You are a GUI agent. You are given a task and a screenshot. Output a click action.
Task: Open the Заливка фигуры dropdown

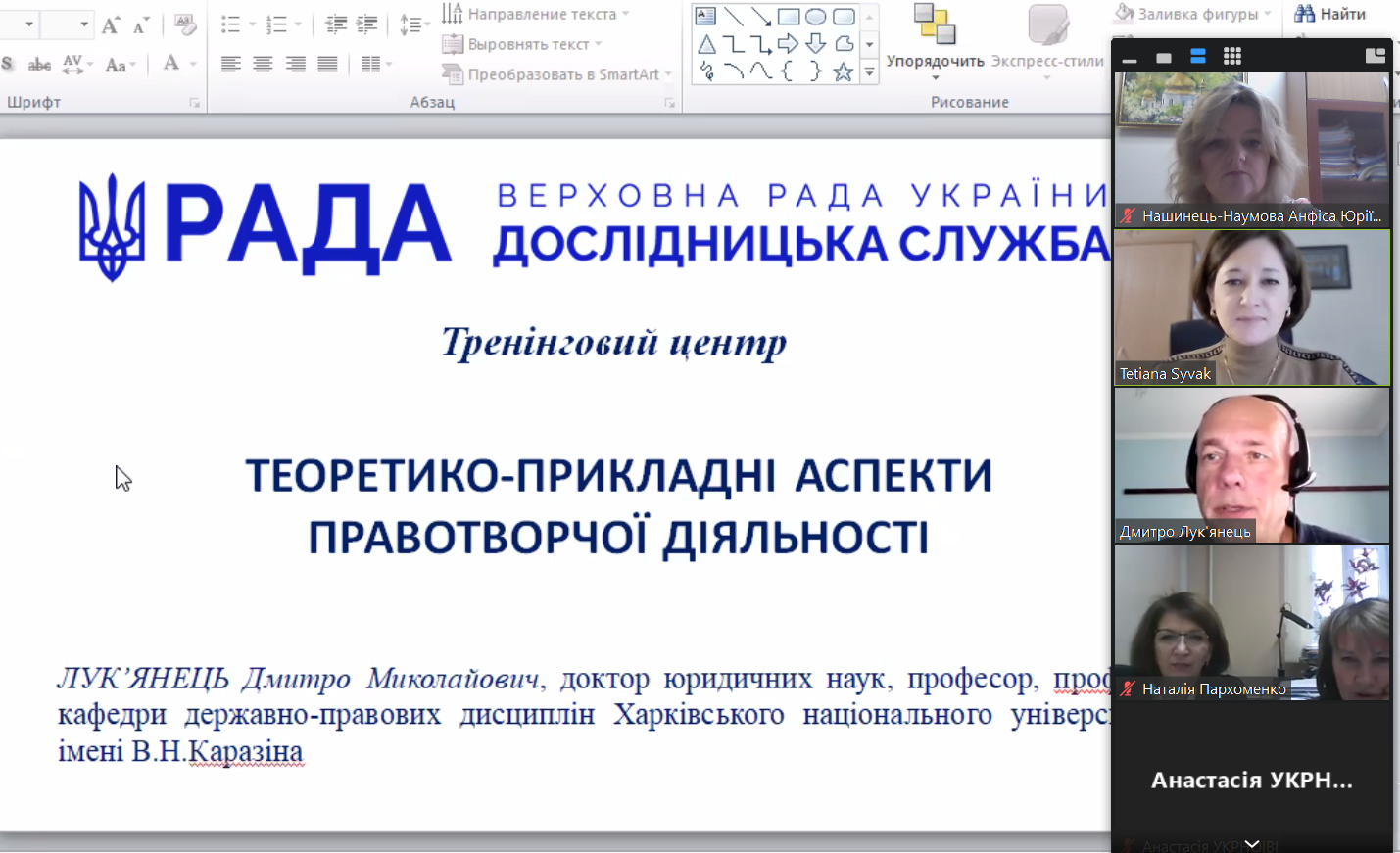point(1188,14)
